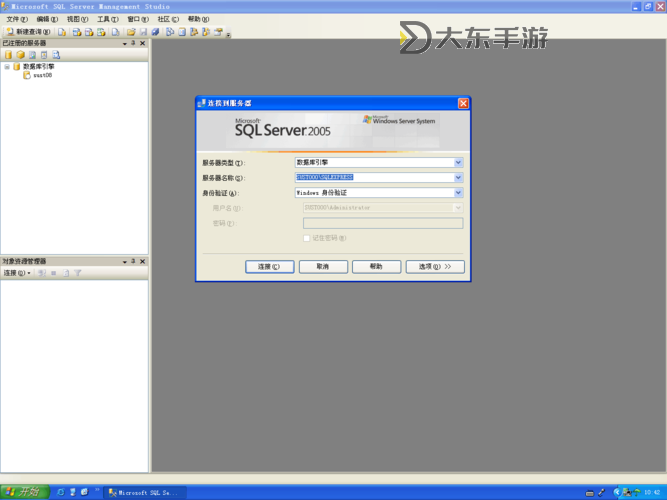Viewport: 667px width, 500px height.
Task: Click the Save toolbar icon
Action: (x=143, y=32)
